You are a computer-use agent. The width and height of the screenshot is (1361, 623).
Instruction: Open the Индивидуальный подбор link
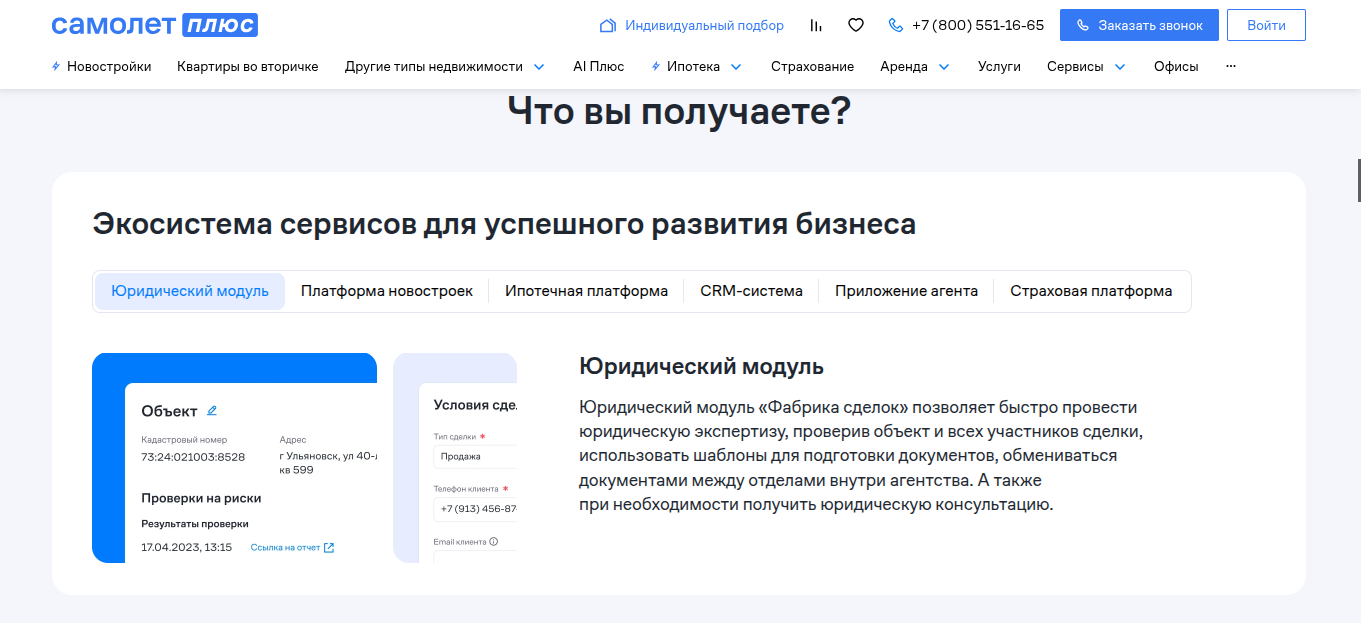click(705, 25)
